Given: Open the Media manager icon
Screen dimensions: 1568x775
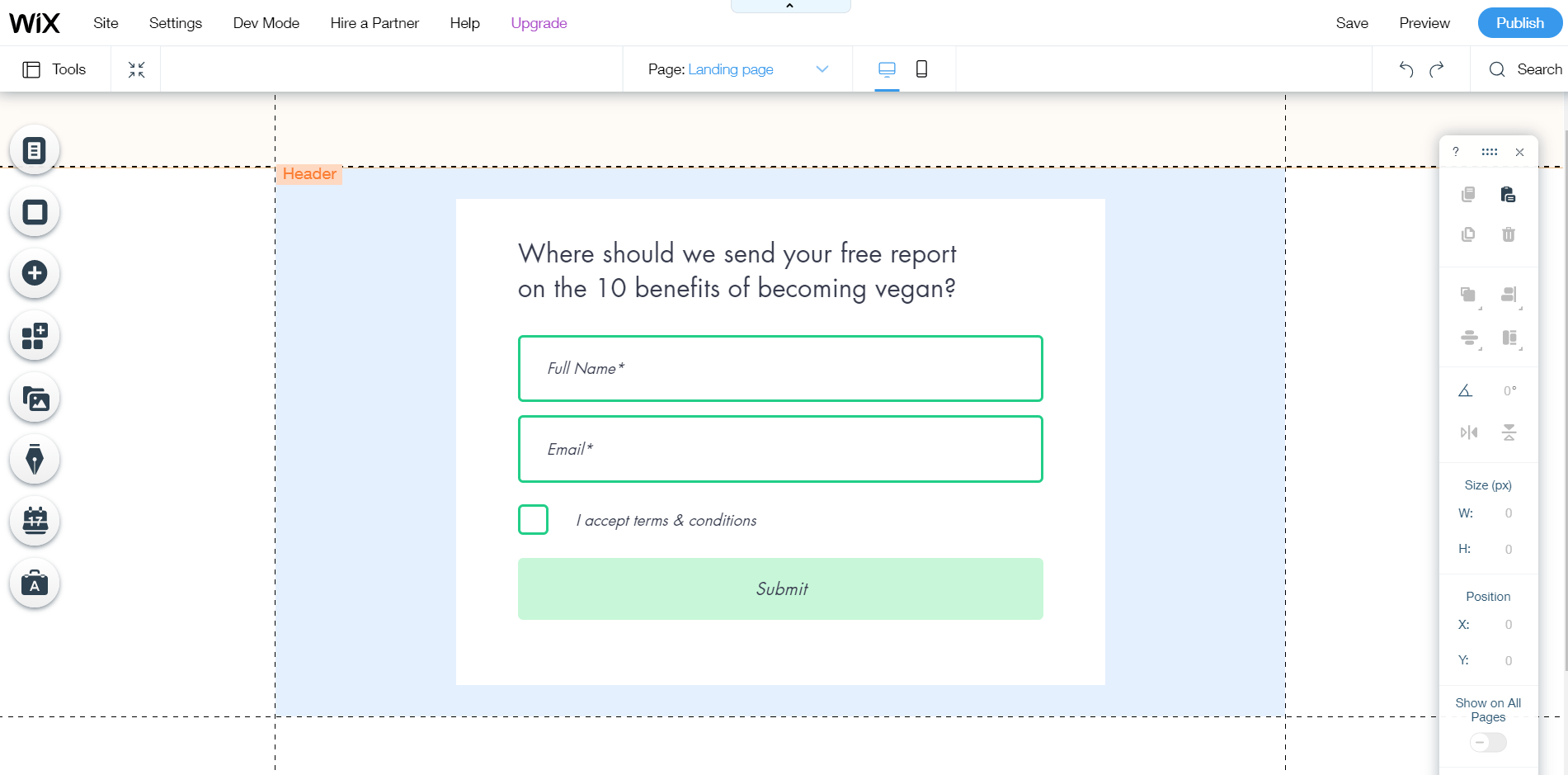Looking at the screenshot, I should pyautogui.click(x=35, y=399).
